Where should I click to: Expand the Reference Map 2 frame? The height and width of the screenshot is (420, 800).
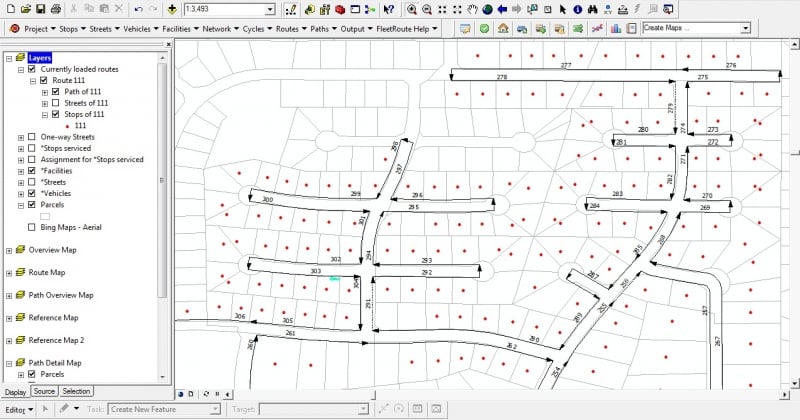[x=9, y=340]
